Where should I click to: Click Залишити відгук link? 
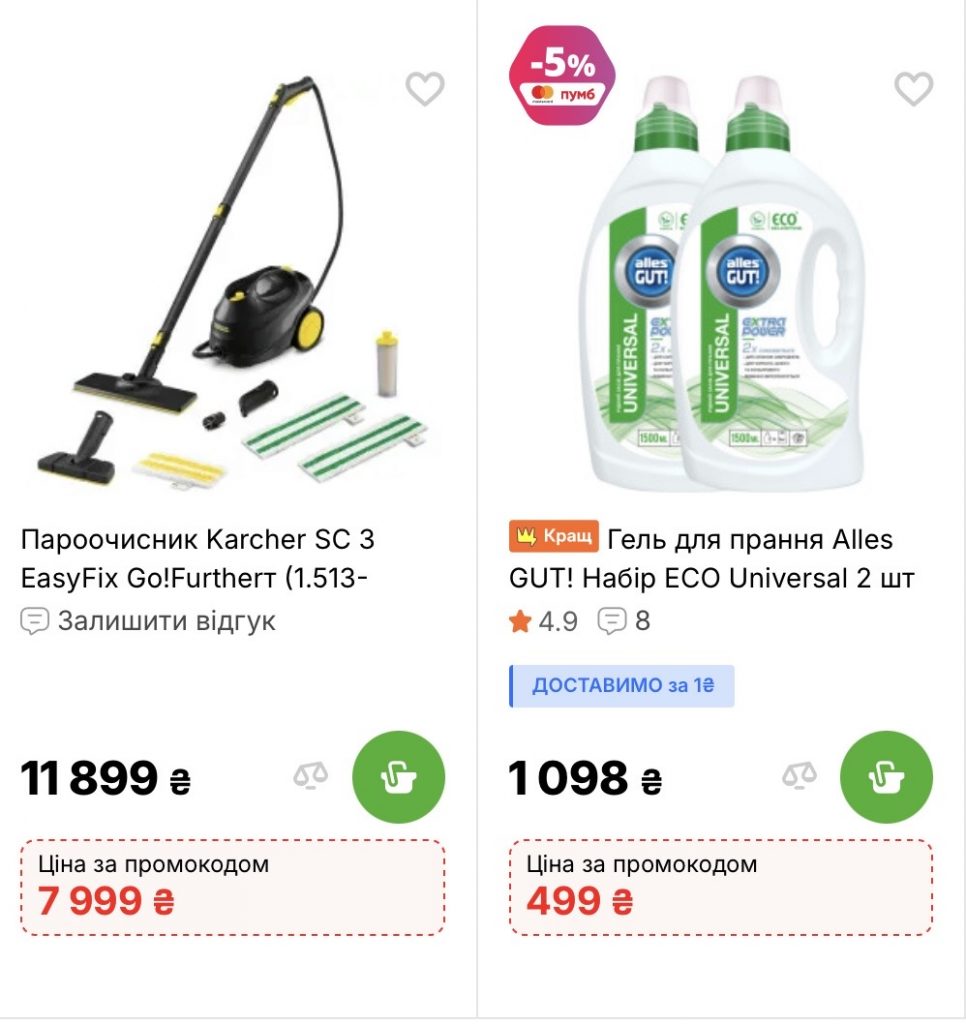point(167,621)
